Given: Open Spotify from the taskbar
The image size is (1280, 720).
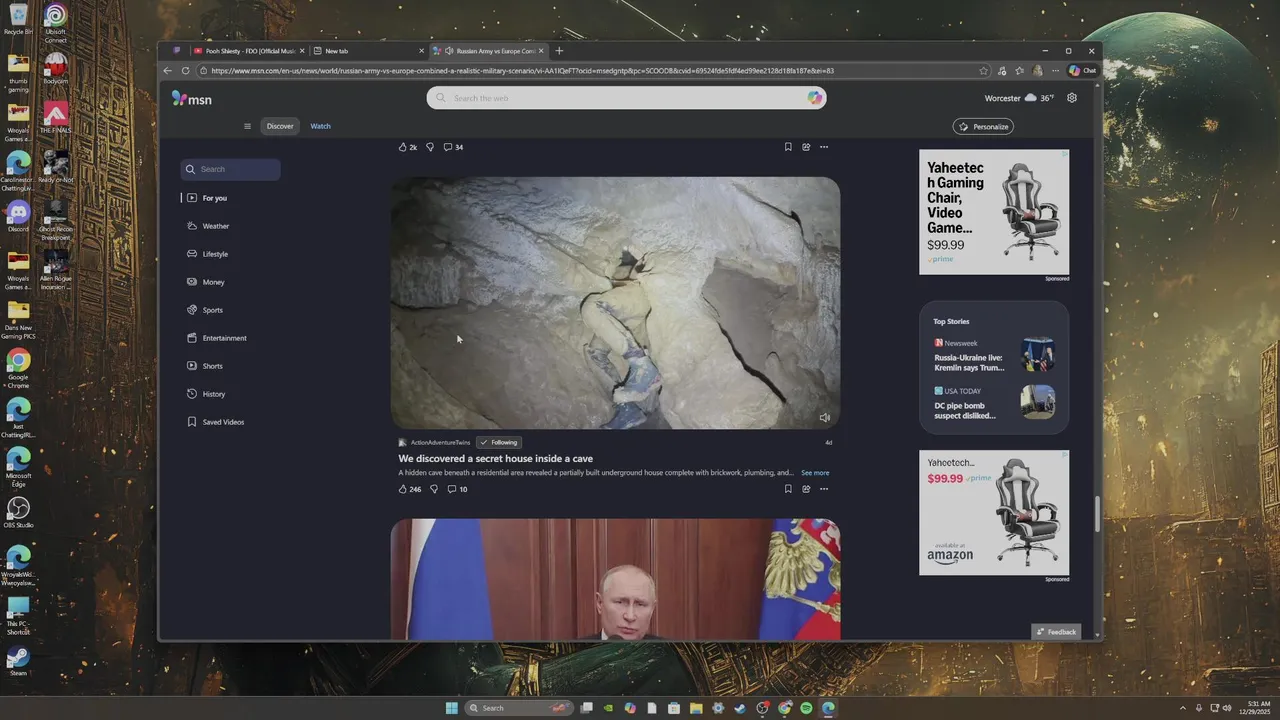Looking at the screenshot, I should [x=806, y=708].
